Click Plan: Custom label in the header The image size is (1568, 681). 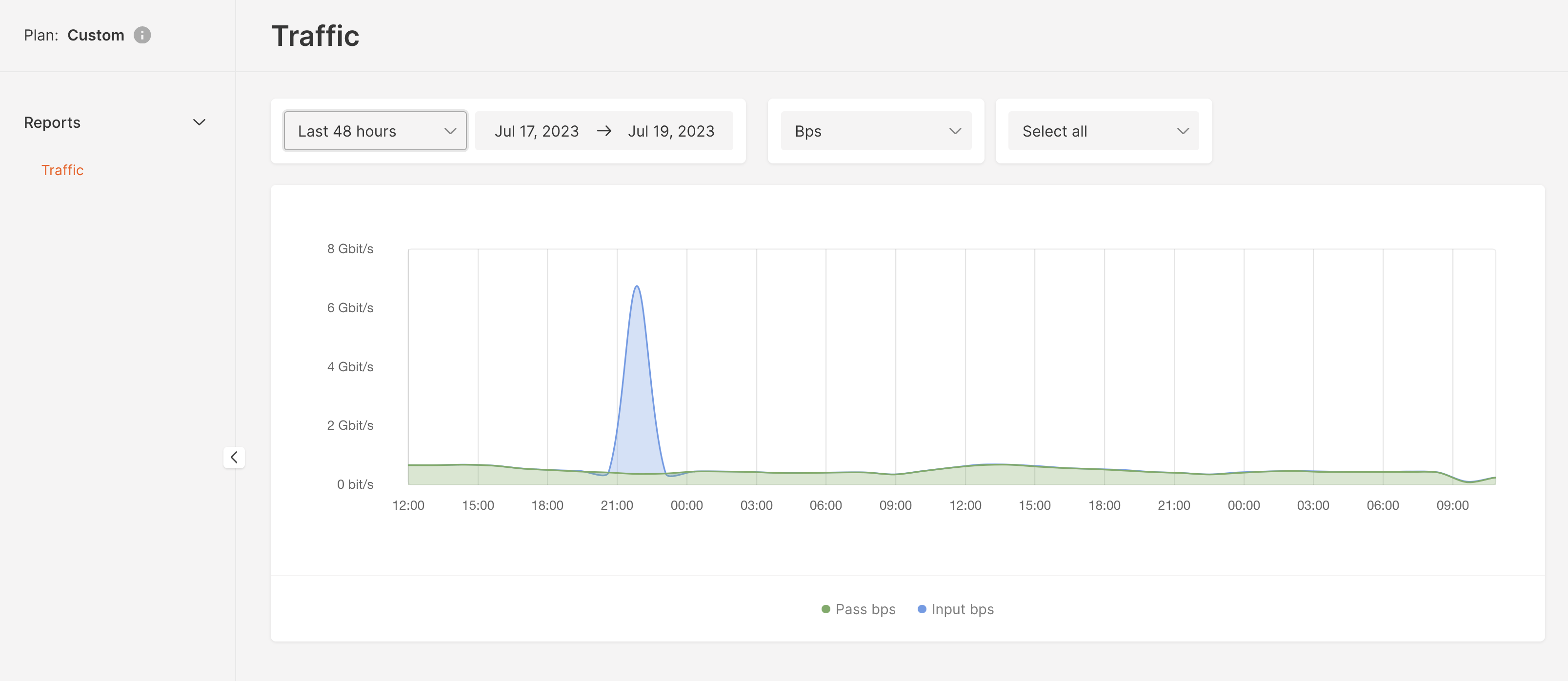(x=73, y=35)
